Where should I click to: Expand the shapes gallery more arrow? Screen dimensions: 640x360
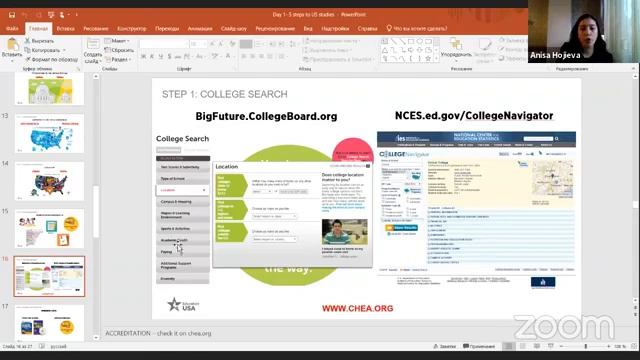pos(437,59)
